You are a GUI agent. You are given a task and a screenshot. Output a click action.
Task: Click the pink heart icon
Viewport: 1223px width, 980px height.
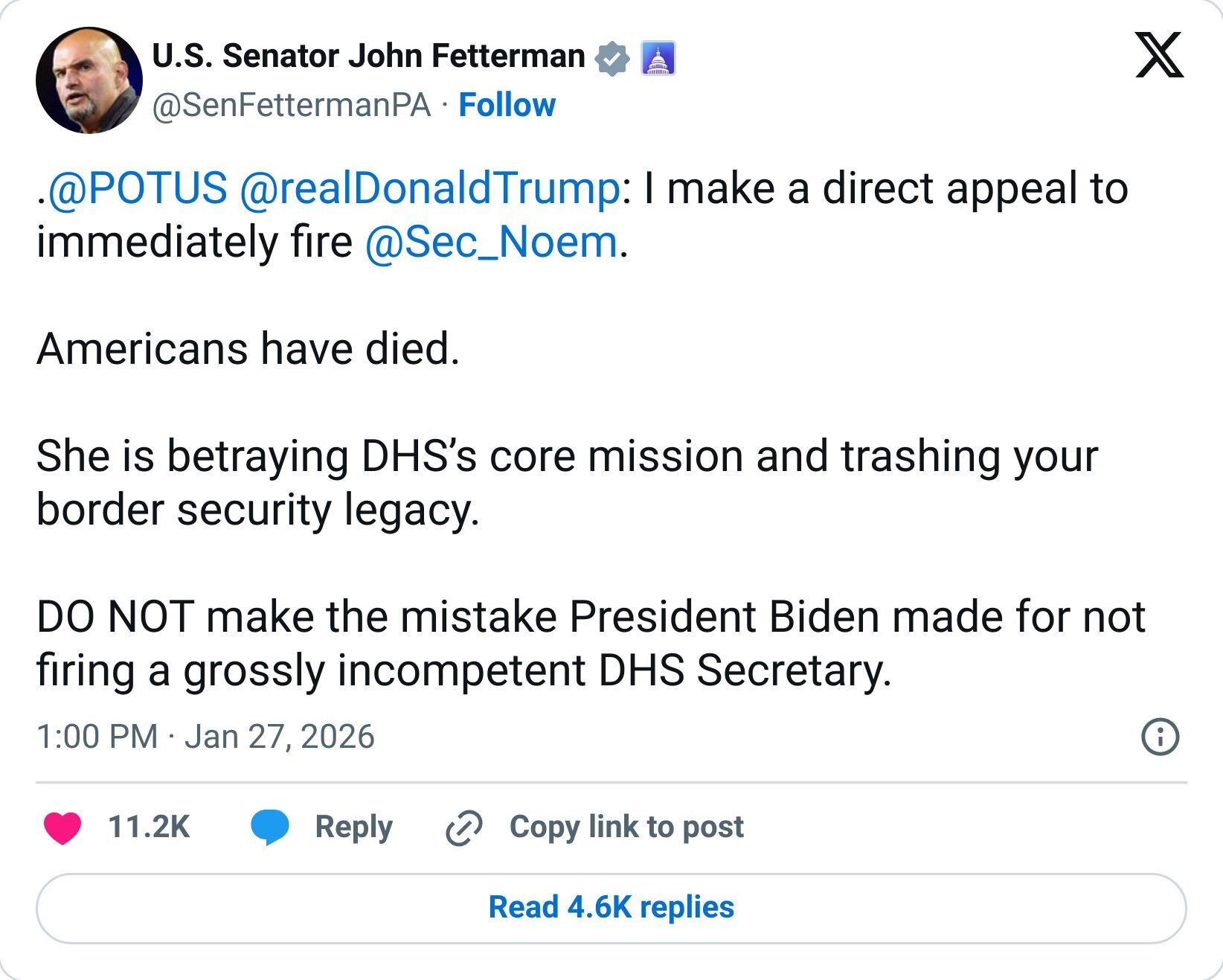(66, 826)
